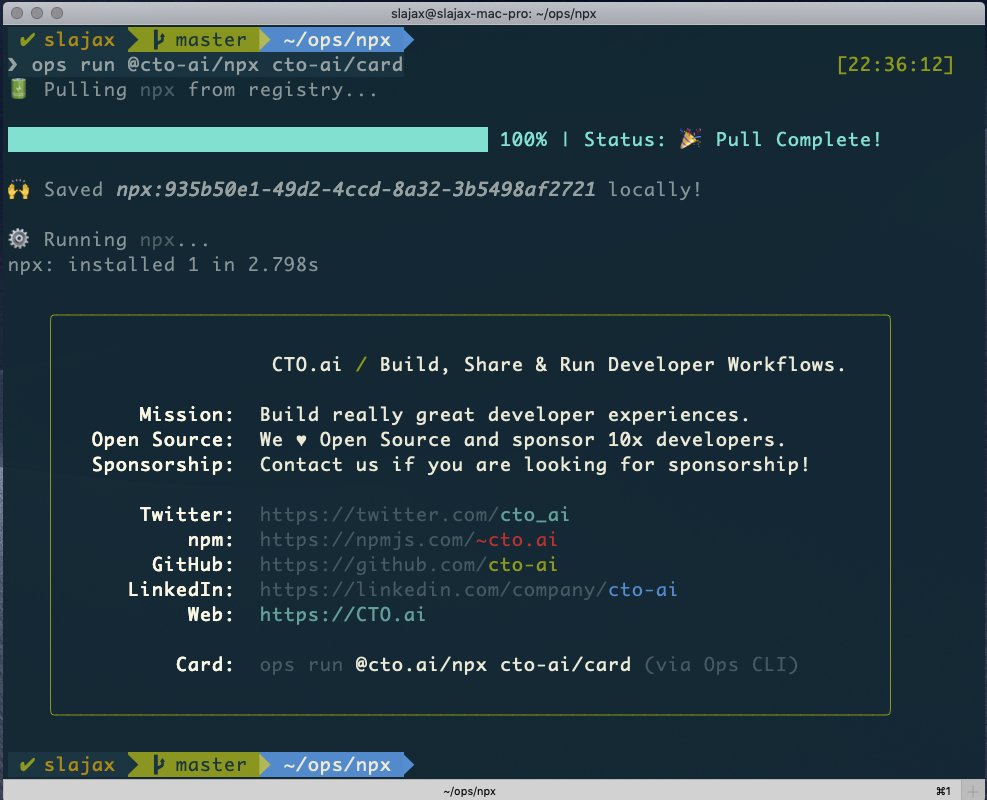
Task: Click '(via Ops CLI)' text
Action: point(721,665)
